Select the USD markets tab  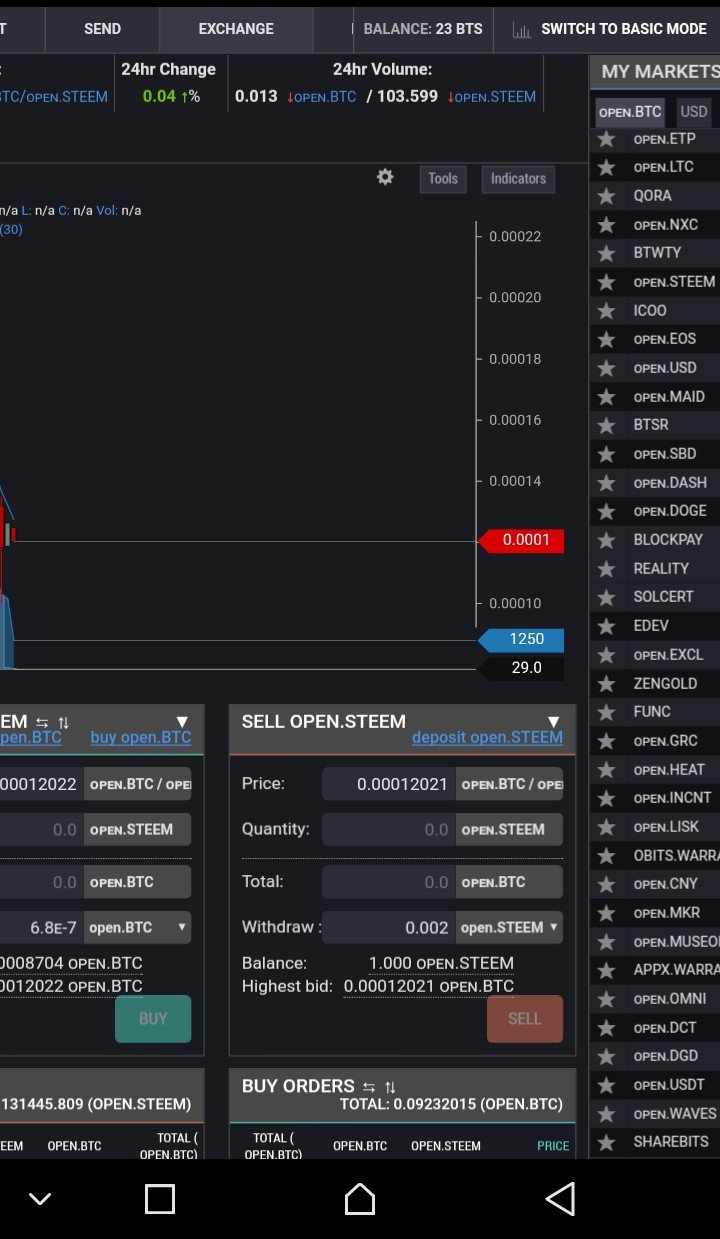(693, 112)
